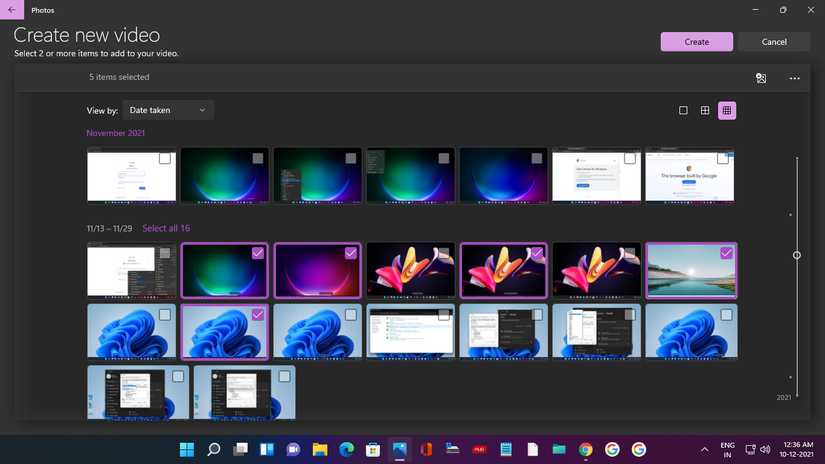
Task: Uncheck the selected lake landscape photo
Action: tap(726, 253)
